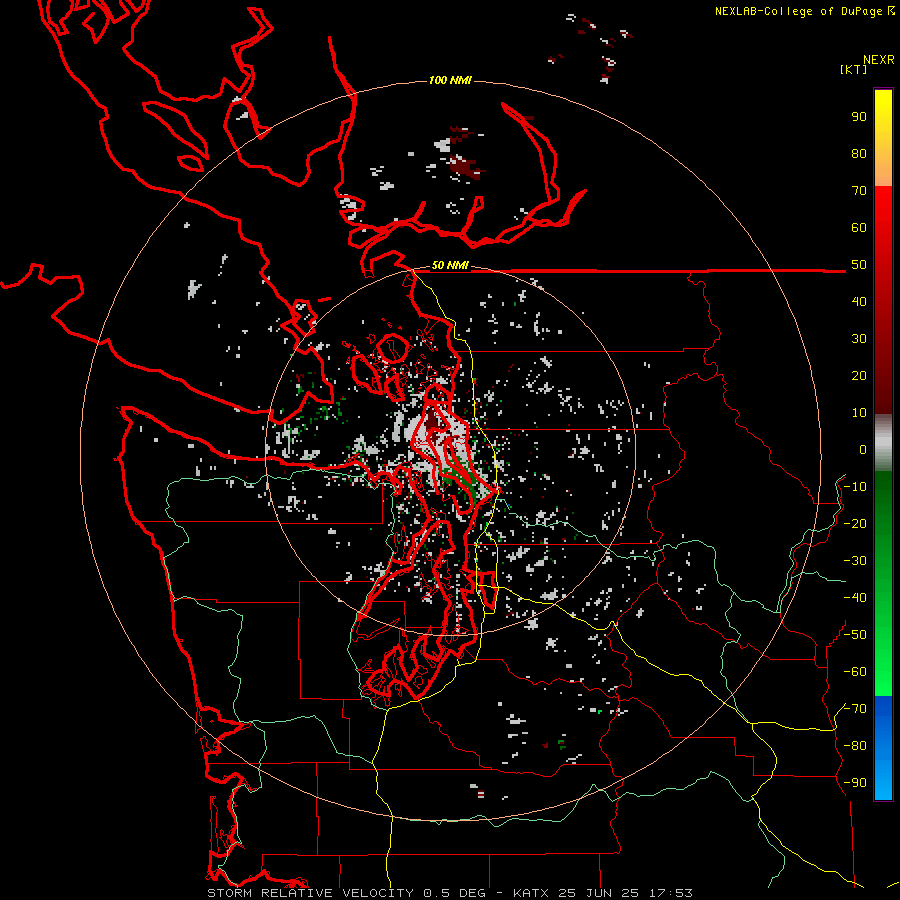Image resolution: width=900 pixels, height=900 pixels.
Task: Click the NEXR label above the color scale
Action: coord(879,60)
